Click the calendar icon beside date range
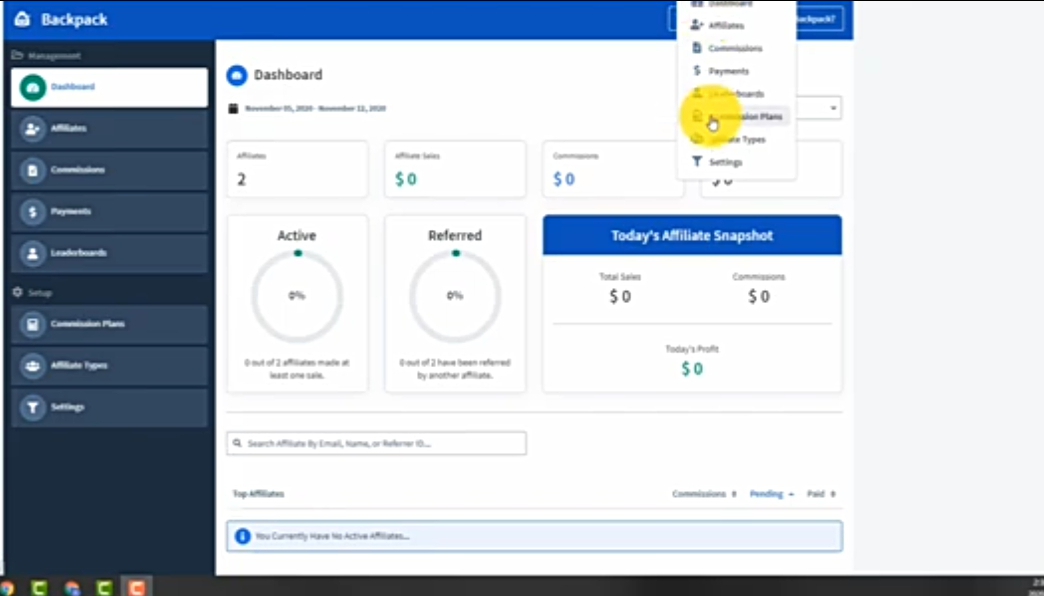Viewport: 1044px width, 596px height. pos(233,109)
